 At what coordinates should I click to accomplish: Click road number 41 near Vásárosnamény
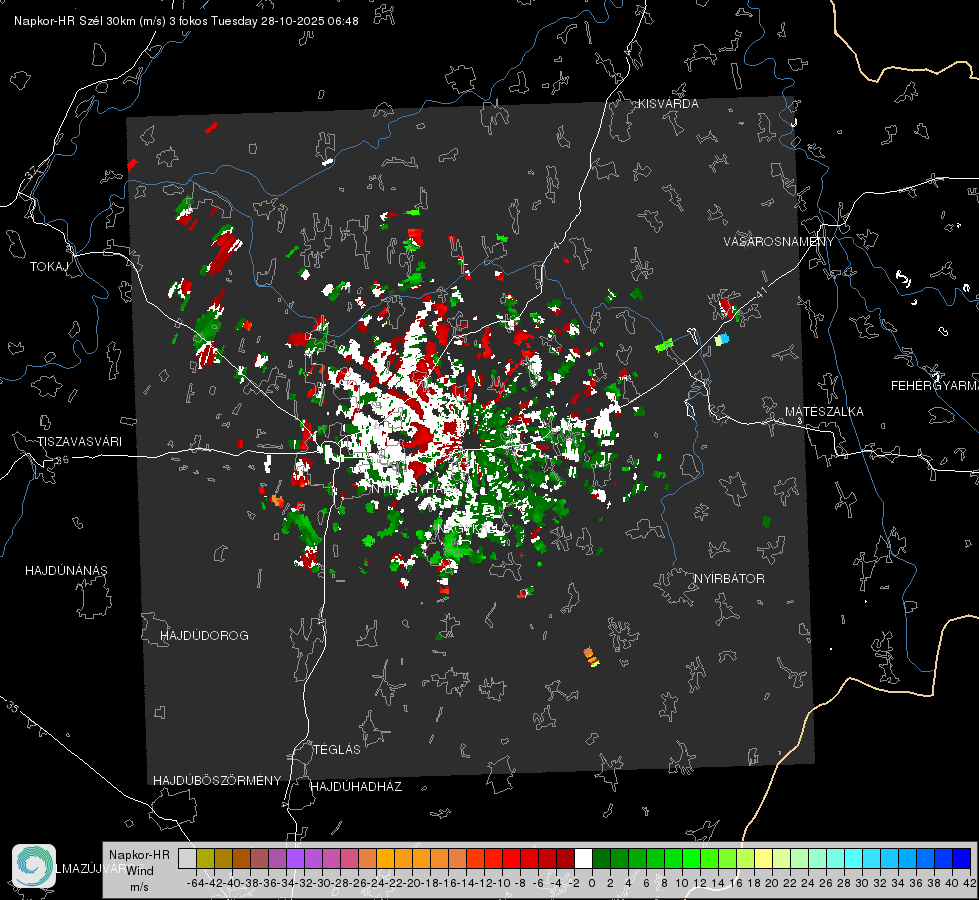760,292
